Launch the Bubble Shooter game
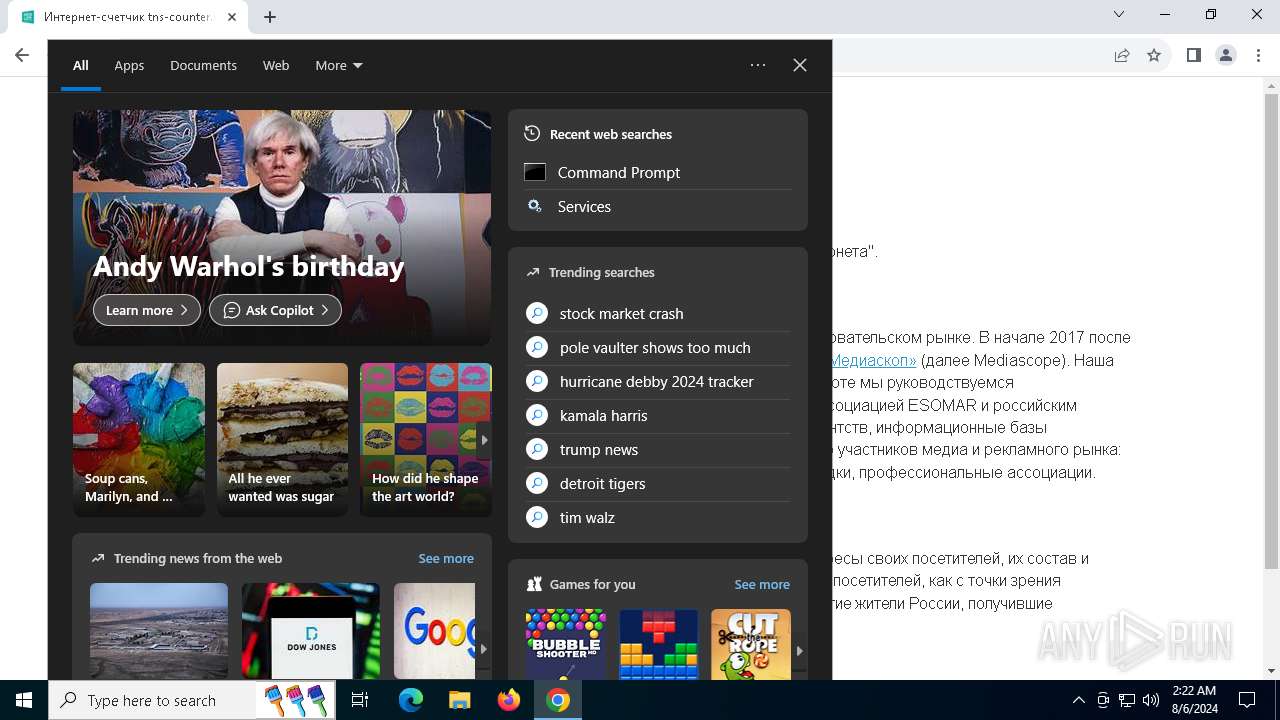The image size is (1280, 720). point(566,645)
